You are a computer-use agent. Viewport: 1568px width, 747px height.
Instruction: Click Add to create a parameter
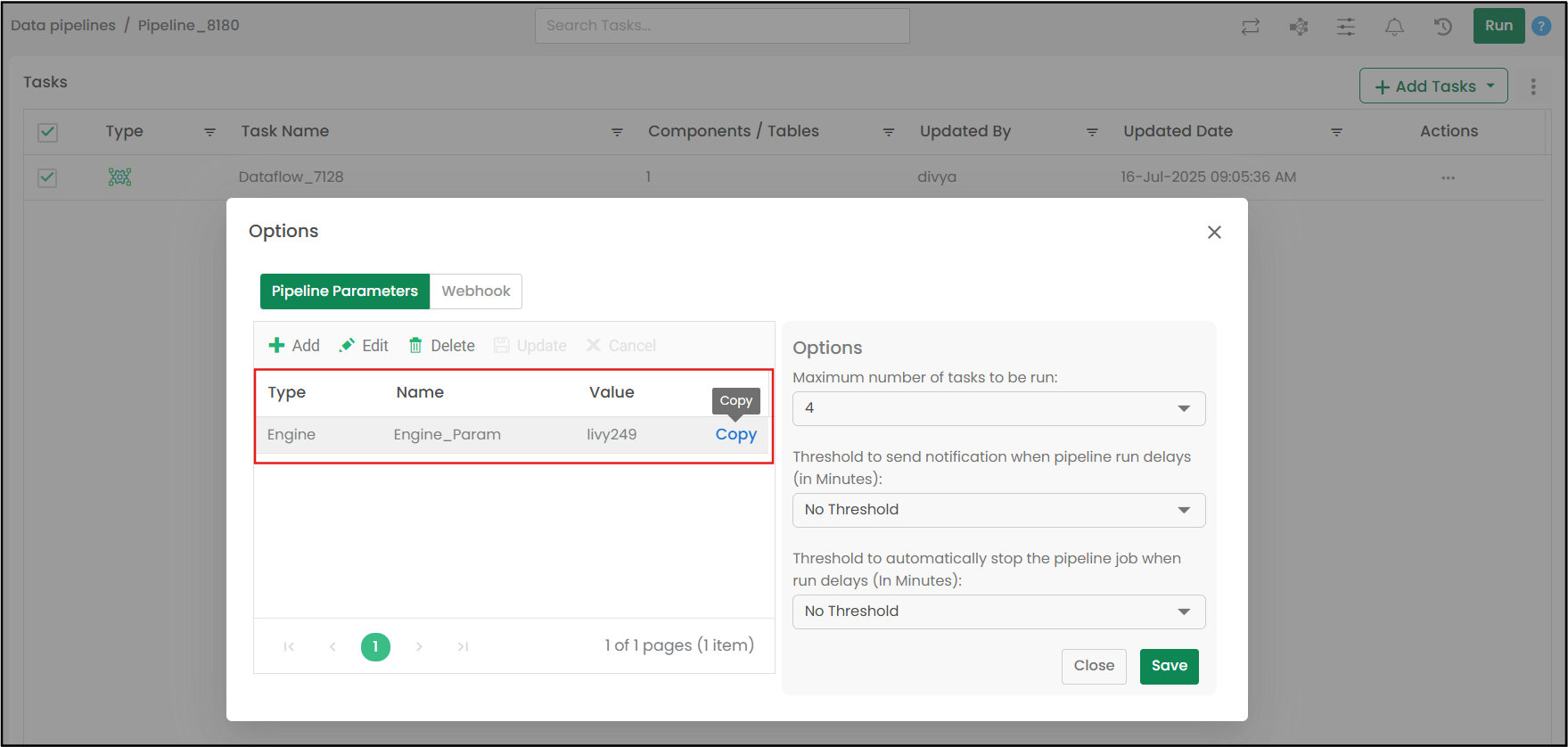tap(294, 346)
